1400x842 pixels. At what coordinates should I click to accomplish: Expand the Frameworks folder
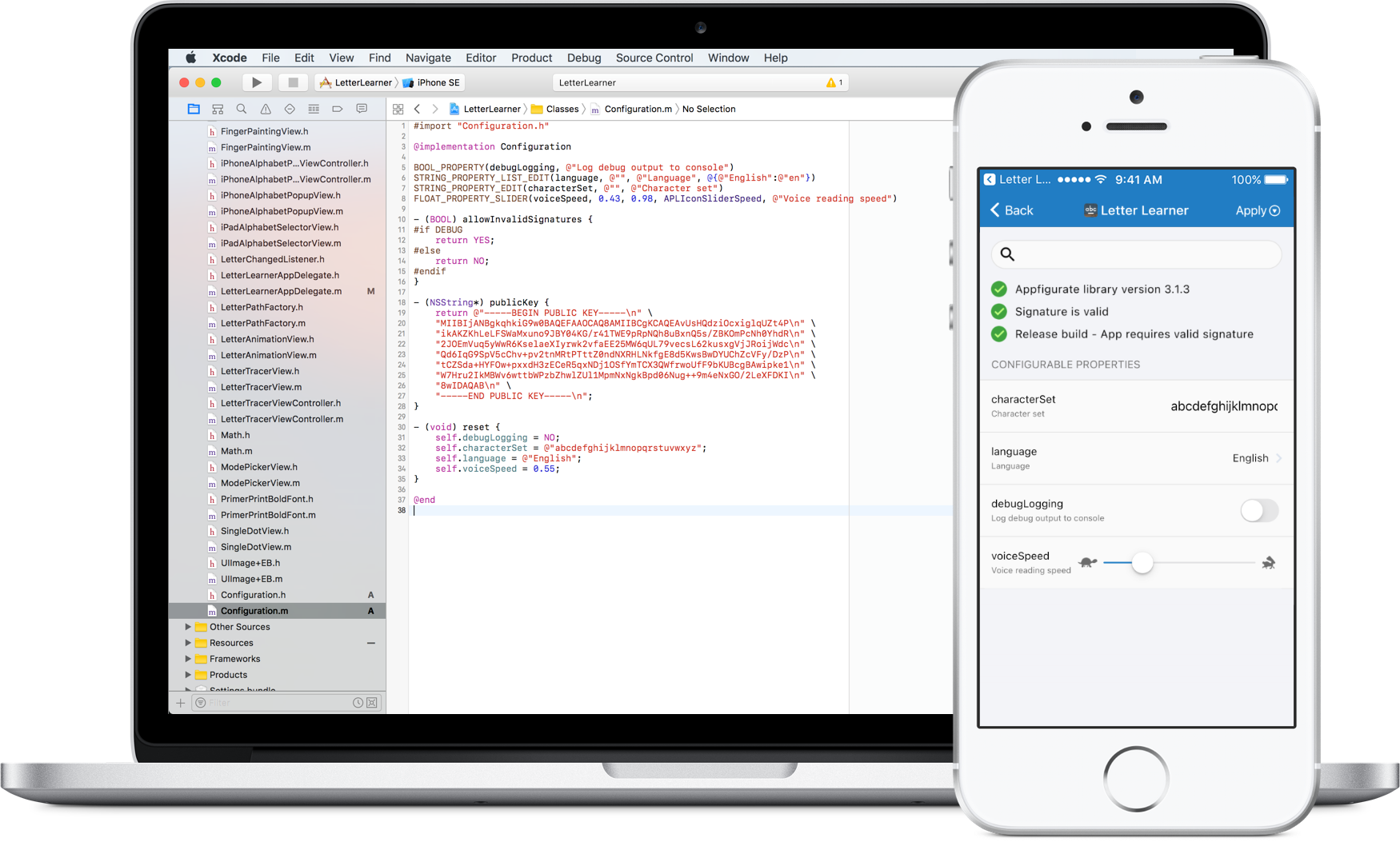point(189,659)
